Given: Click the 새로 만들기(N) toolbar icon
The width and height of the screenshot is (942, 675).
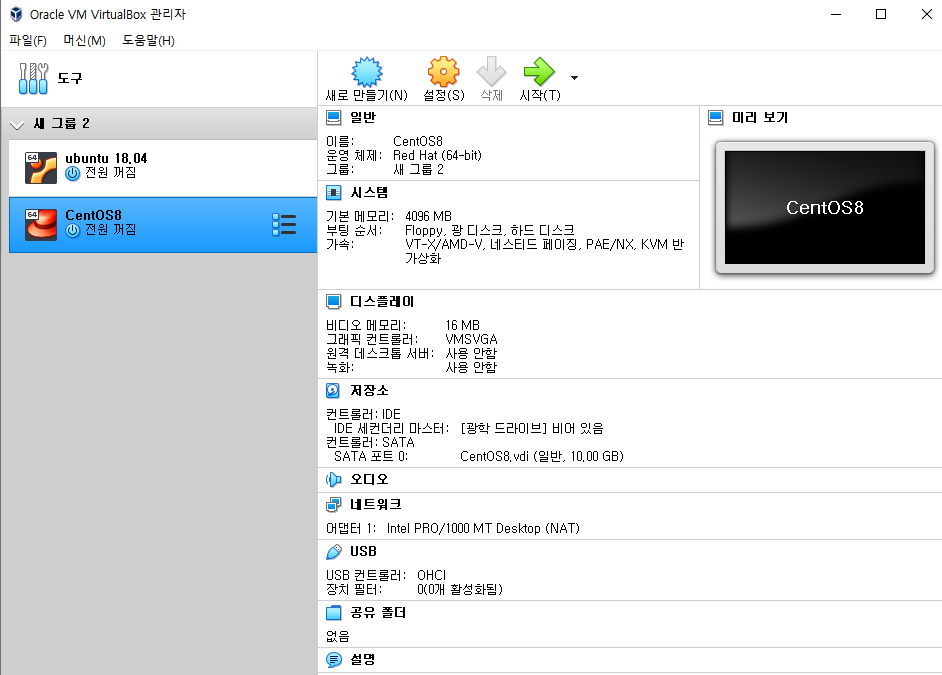Looking at the screenshot, I should (366, 72).
